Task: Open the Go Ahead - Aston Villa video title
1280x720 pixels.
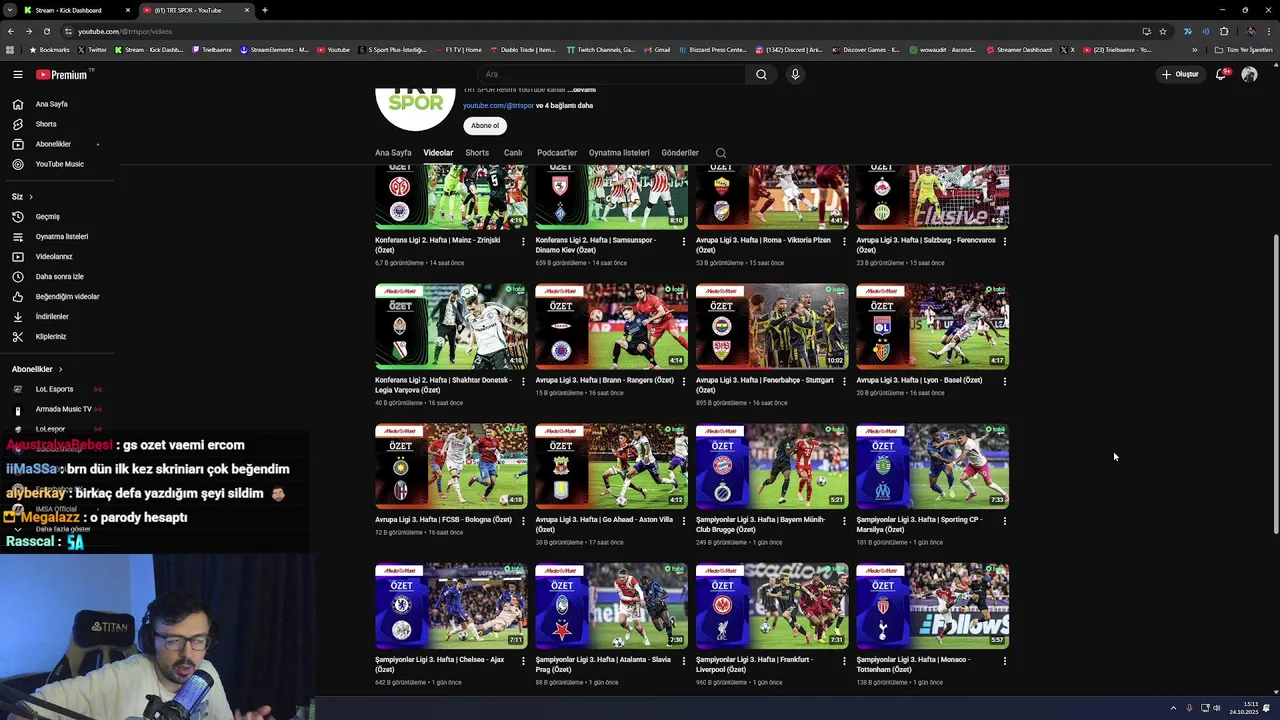Action: (x=604, y=524)
